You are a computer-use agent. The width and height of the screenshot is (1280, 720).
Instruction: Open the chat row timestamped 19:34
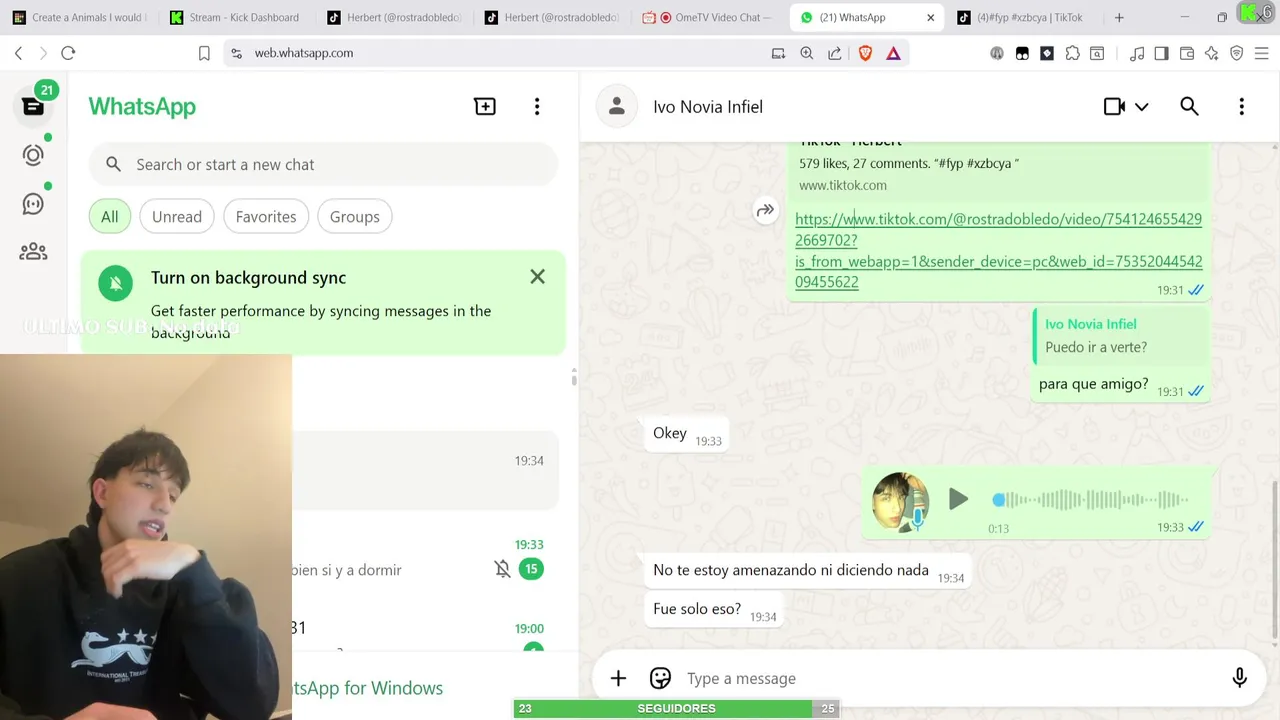click(x=425, y=470)
